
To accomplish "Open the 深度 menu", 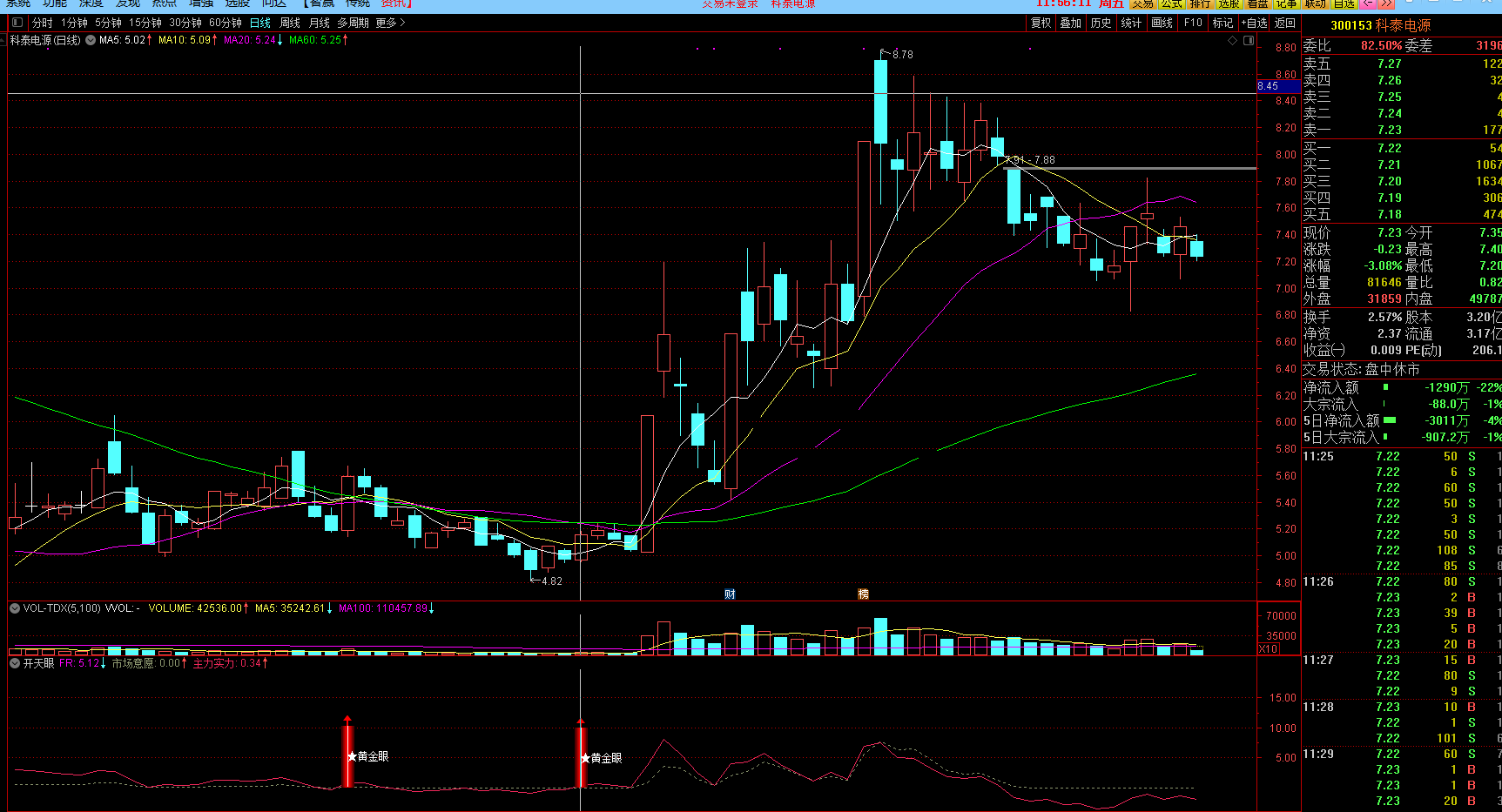I will pos(91,4).
